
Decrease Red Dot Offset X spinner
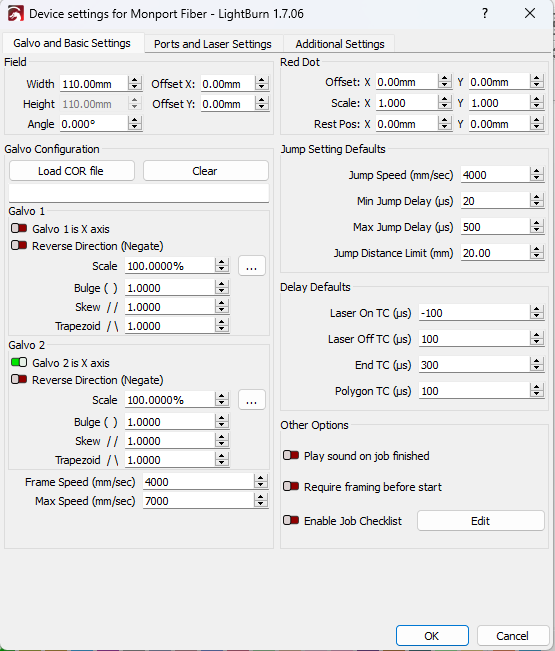pyautogui.click(x=445, y=85)
